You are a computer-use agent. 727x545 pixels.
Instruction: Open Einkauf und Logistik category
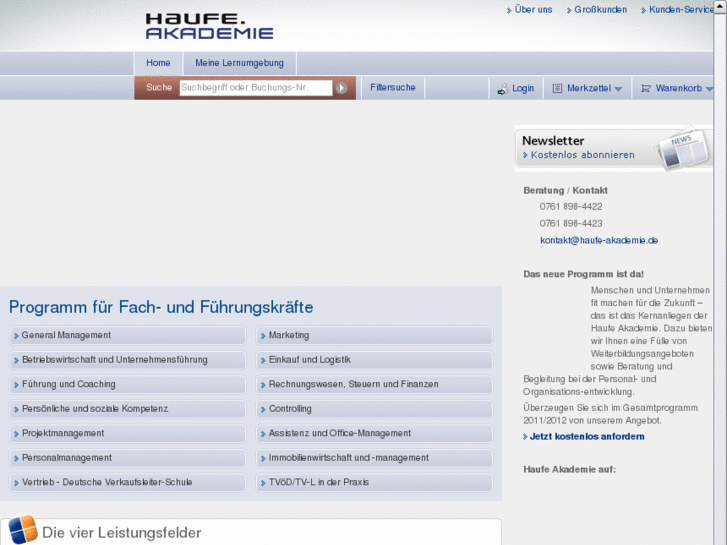point(374,360)
